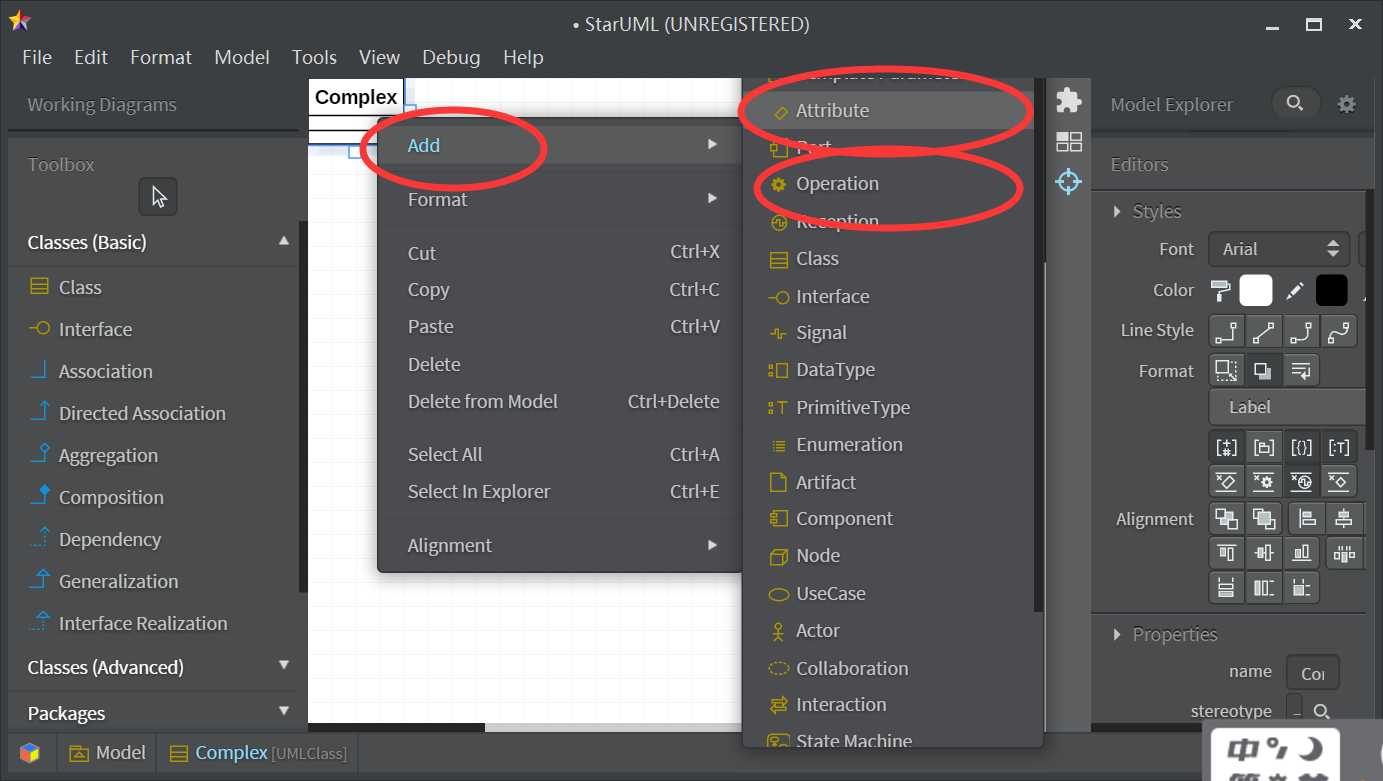1383x781 pixels.
Task: Click the stereotype search magnifier icon
Action: (1321, 712)
